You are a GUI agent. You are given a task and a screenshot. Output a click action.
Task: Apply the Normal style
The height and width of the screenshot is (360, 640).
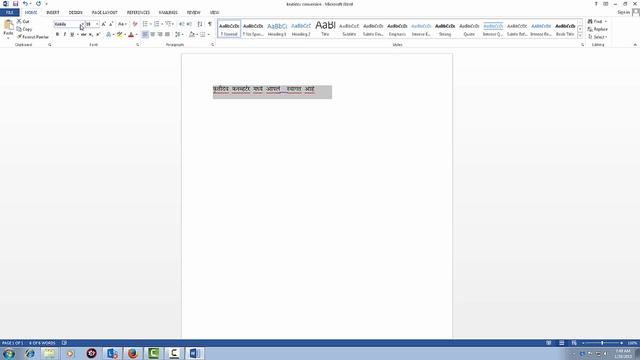229,29
